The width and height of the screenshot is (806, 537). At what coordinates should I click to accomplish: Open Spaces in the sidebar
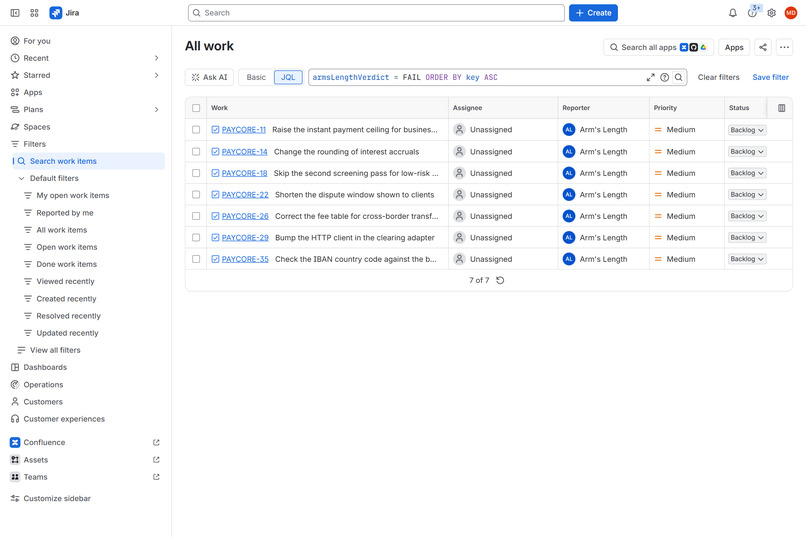point(85,127)
